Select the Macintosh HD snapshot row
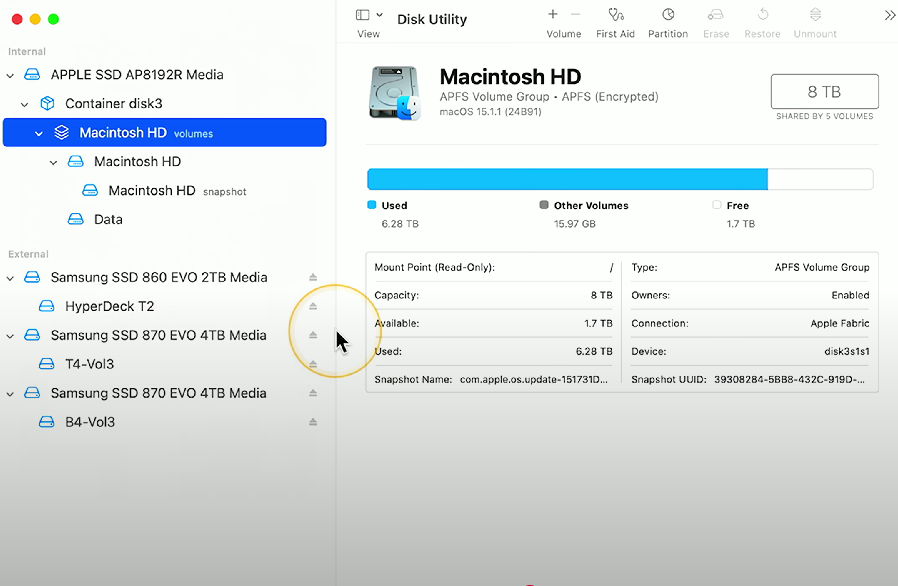Screen dimensions: 898x586 coord(165,190)
